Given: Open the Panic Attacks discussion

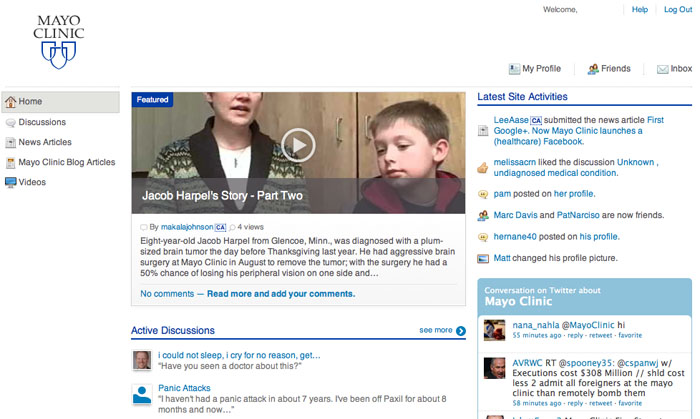Looking at the screenshot, I should pos(184,388).
